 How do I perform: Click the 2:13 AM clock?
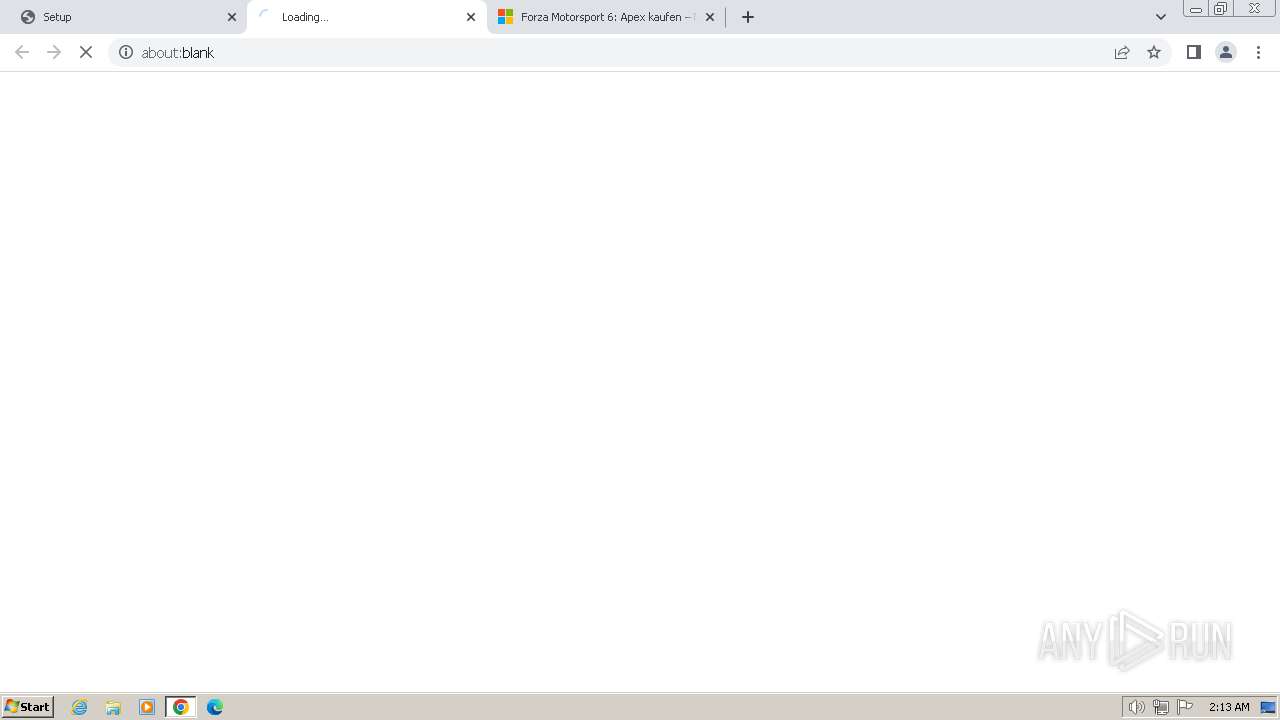click(x=1229, y=707)
